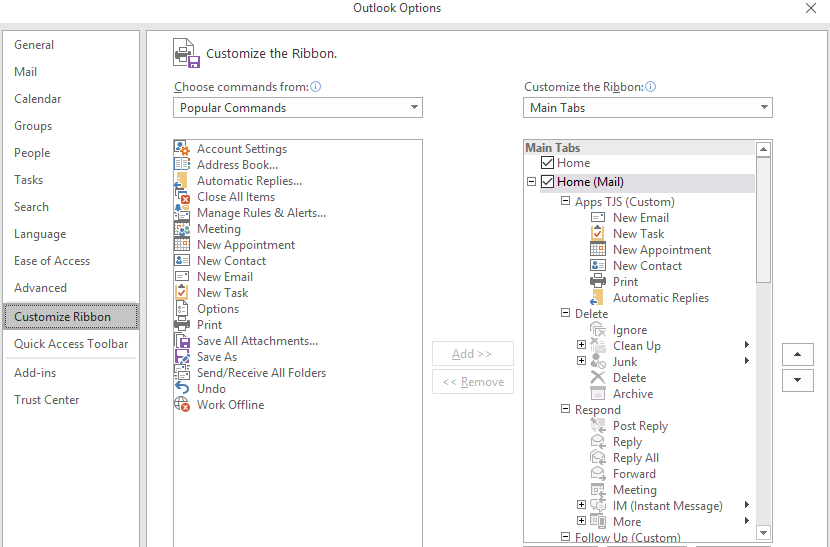
Task: Click the Account Settings icon in commands list
Action: coord(182,149)
